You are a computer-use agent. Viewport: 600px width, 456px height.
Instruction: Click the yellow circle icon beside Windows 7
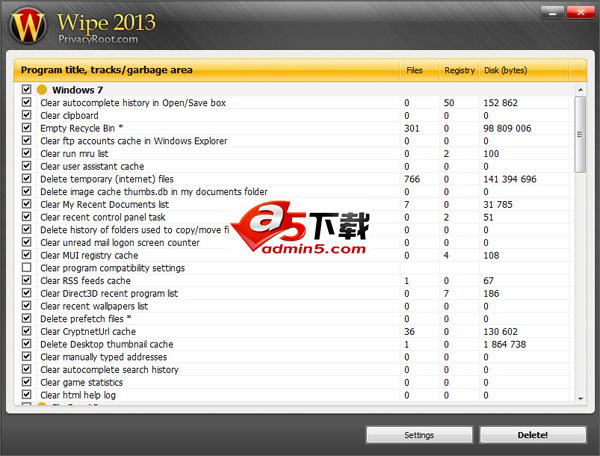[x=42, y=90]
